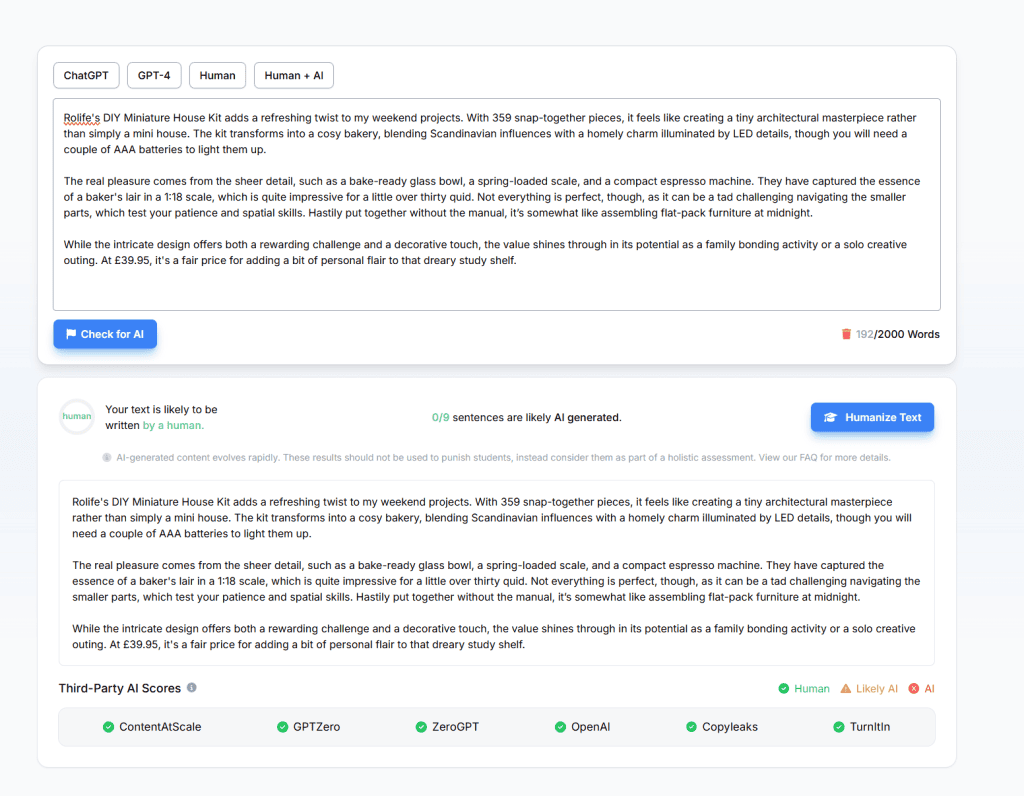Click the info icon before the AI disclaimer
The width and height of the screenshot is (1024, 796).
107,458
